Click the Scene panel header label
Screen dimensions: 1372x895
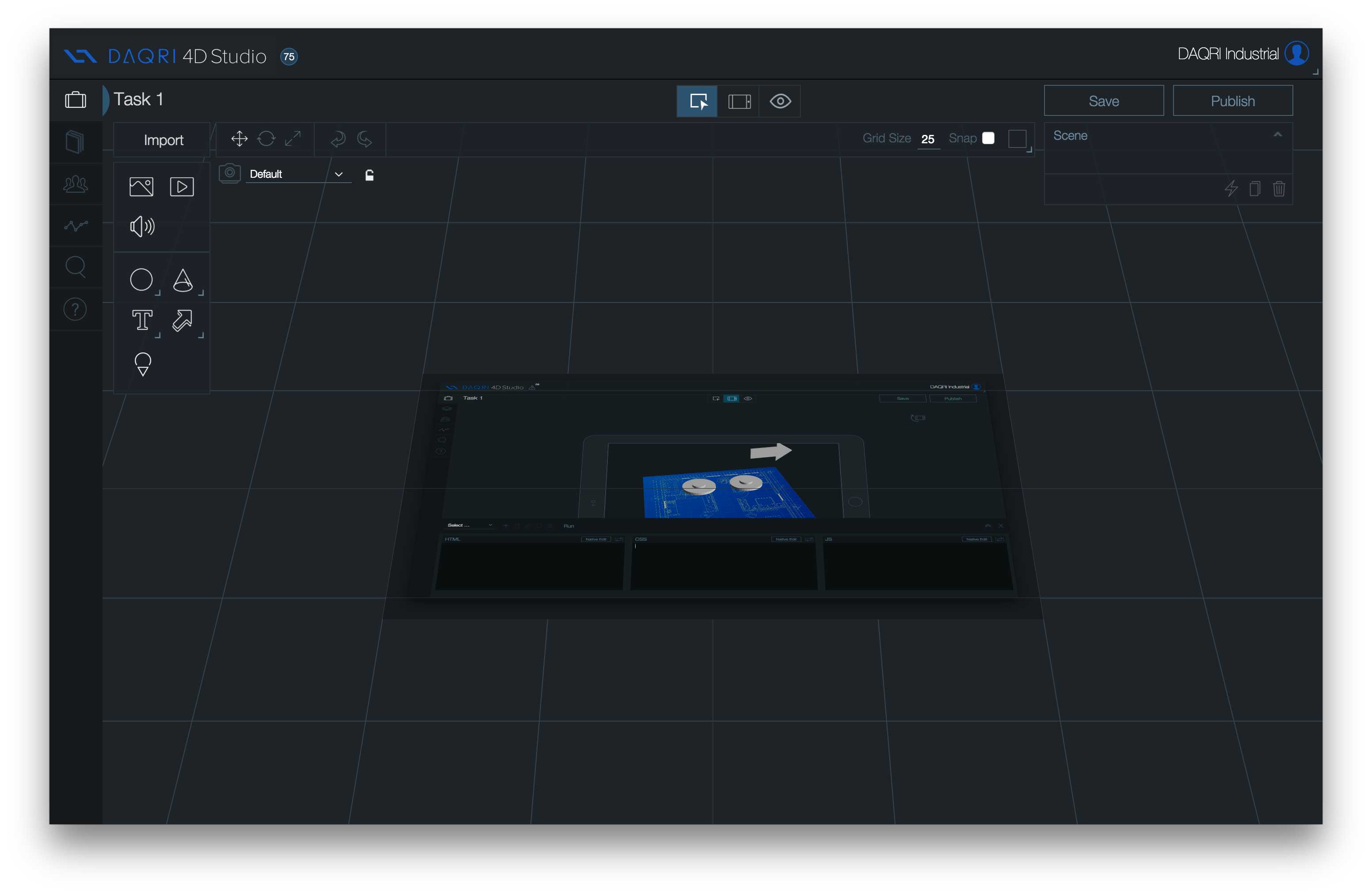[1071, 135]
